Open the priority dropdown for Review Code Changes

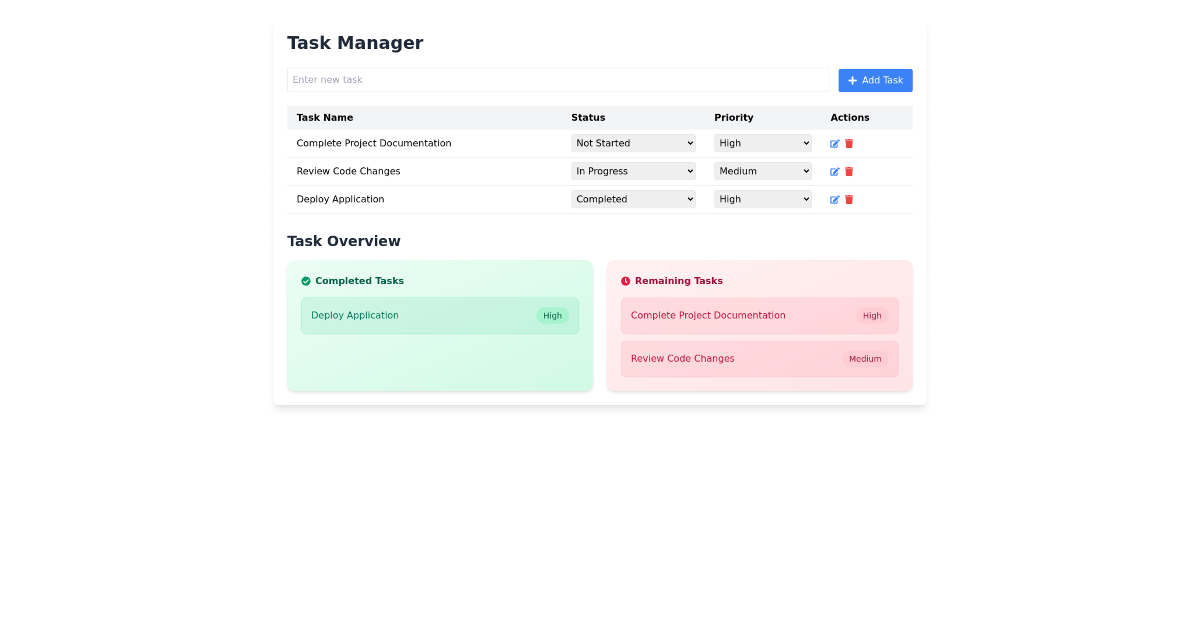pos(762,171)
